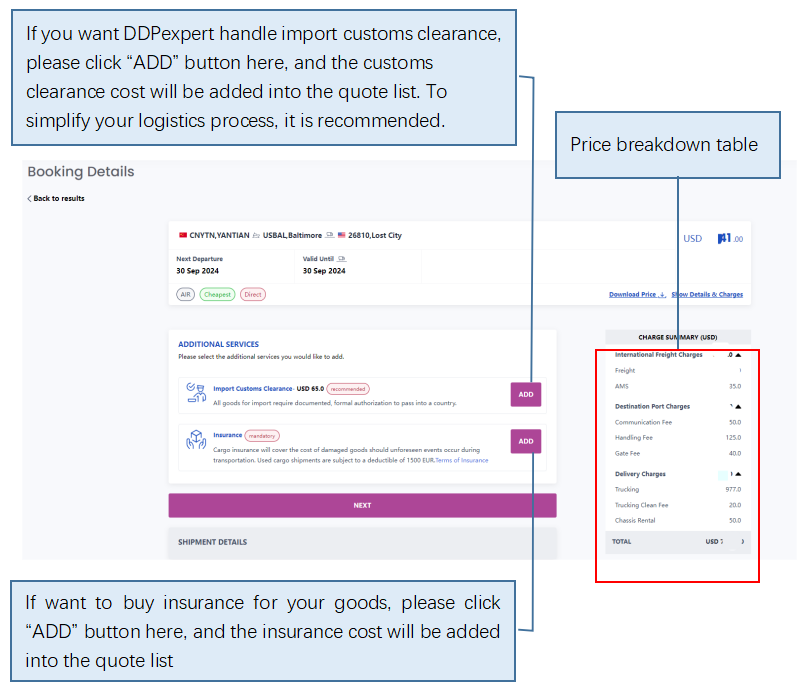This screenshot has width=808, height=687.
Task: Click the Insurance hands-and-box icon
Action: tap(196, 440)
